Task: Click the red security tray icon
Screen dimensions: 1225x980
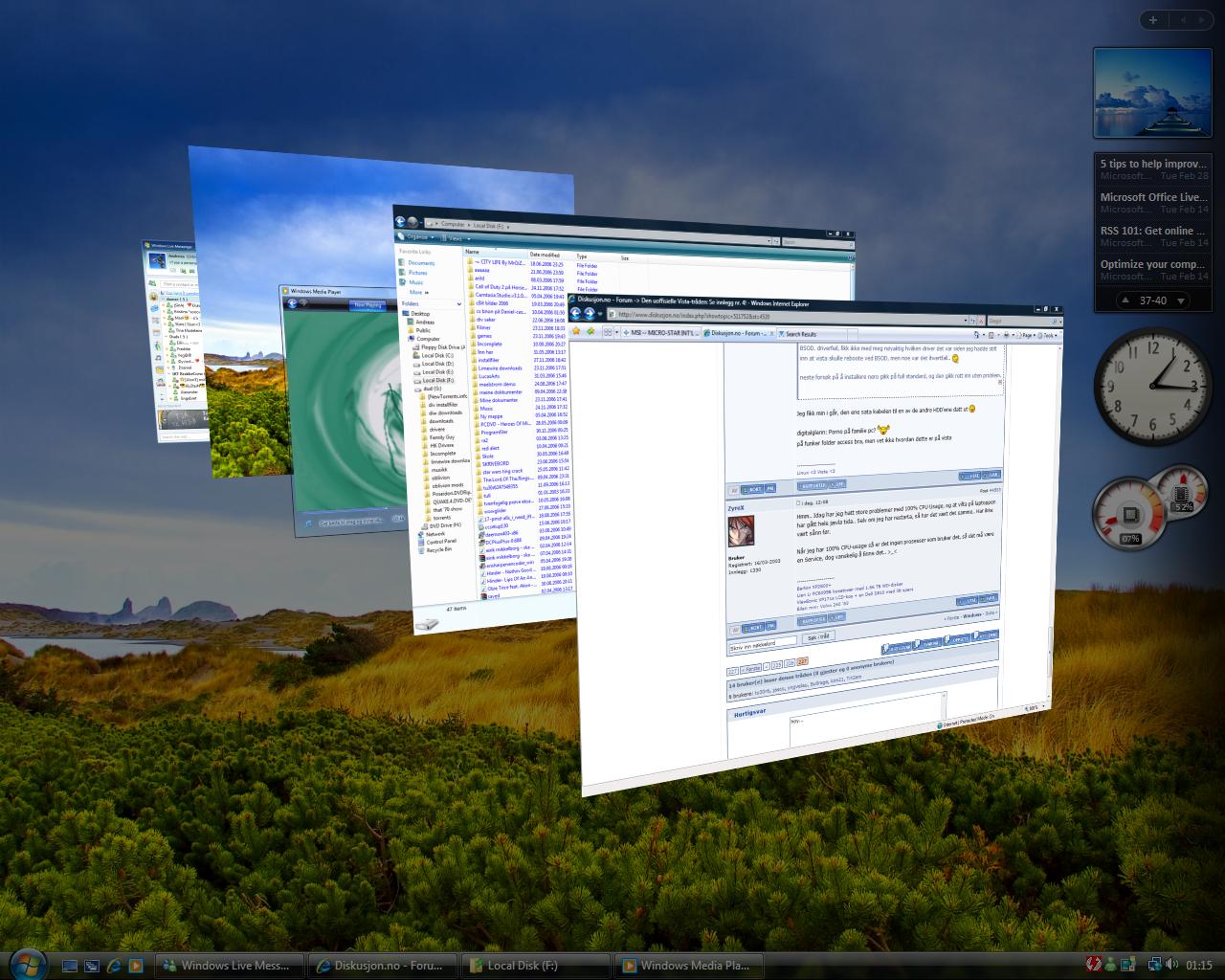Action: 1094,965
